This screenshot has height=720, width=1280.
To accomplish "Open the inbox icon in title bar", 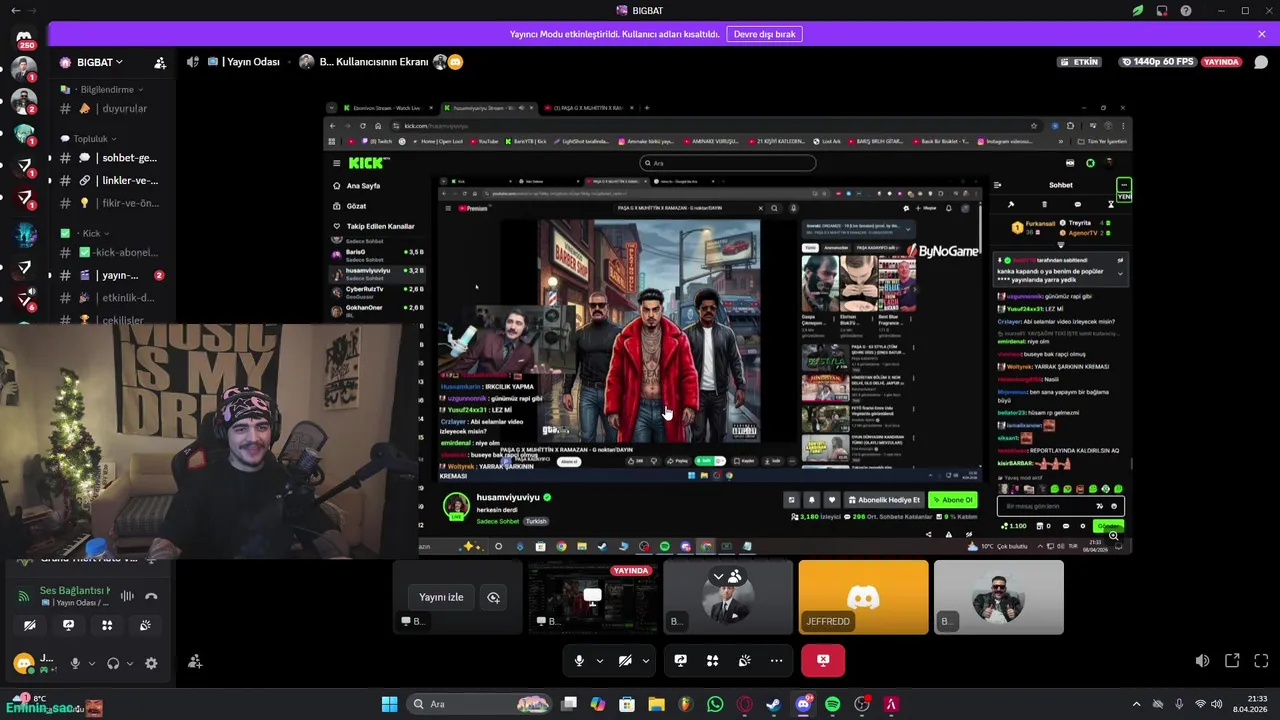I will (1162, 11).
